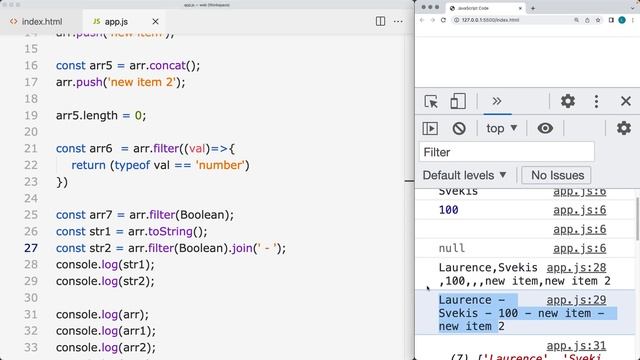Click the zoom magnifier in the address bar

coord(576,20)
